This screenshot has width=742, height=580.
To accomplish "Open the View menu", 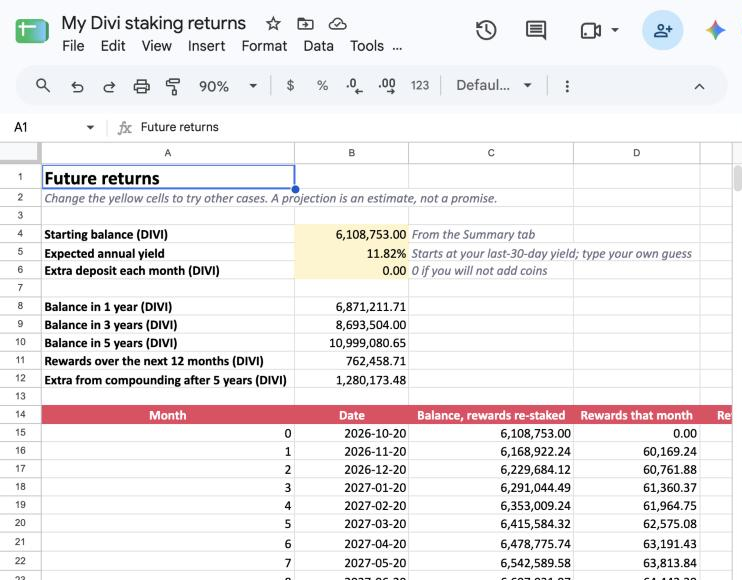I will [157, 46].
